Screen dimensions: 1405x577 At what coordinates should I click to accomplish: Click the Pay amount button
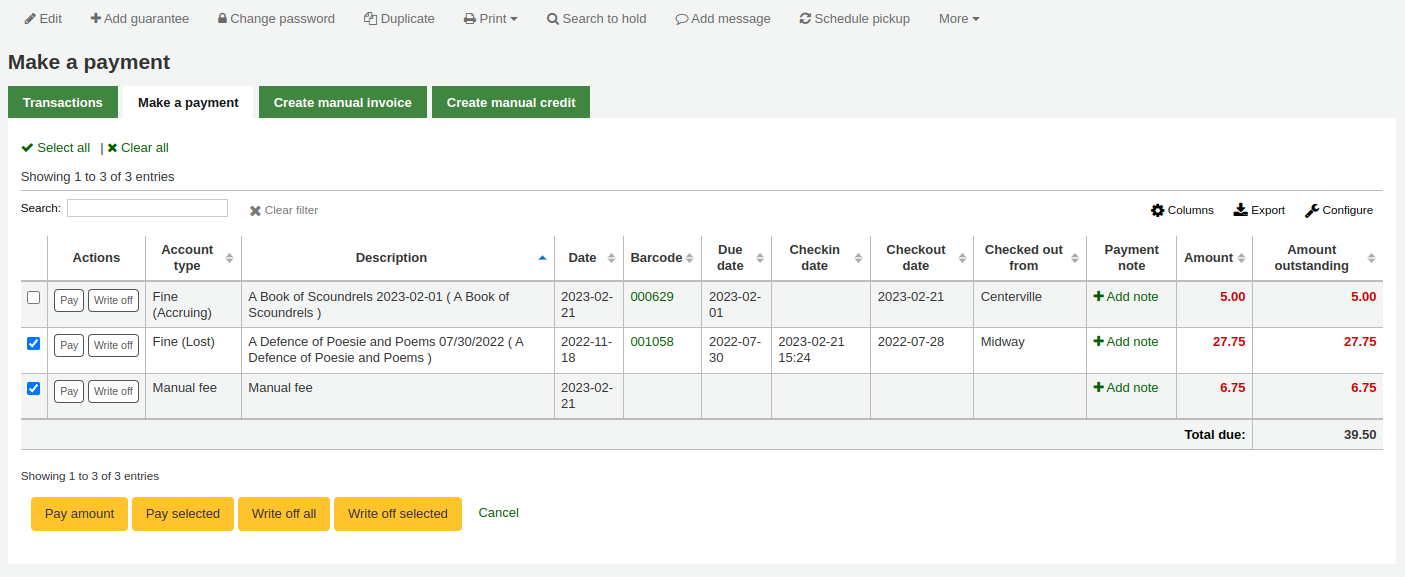coord(78,513)
